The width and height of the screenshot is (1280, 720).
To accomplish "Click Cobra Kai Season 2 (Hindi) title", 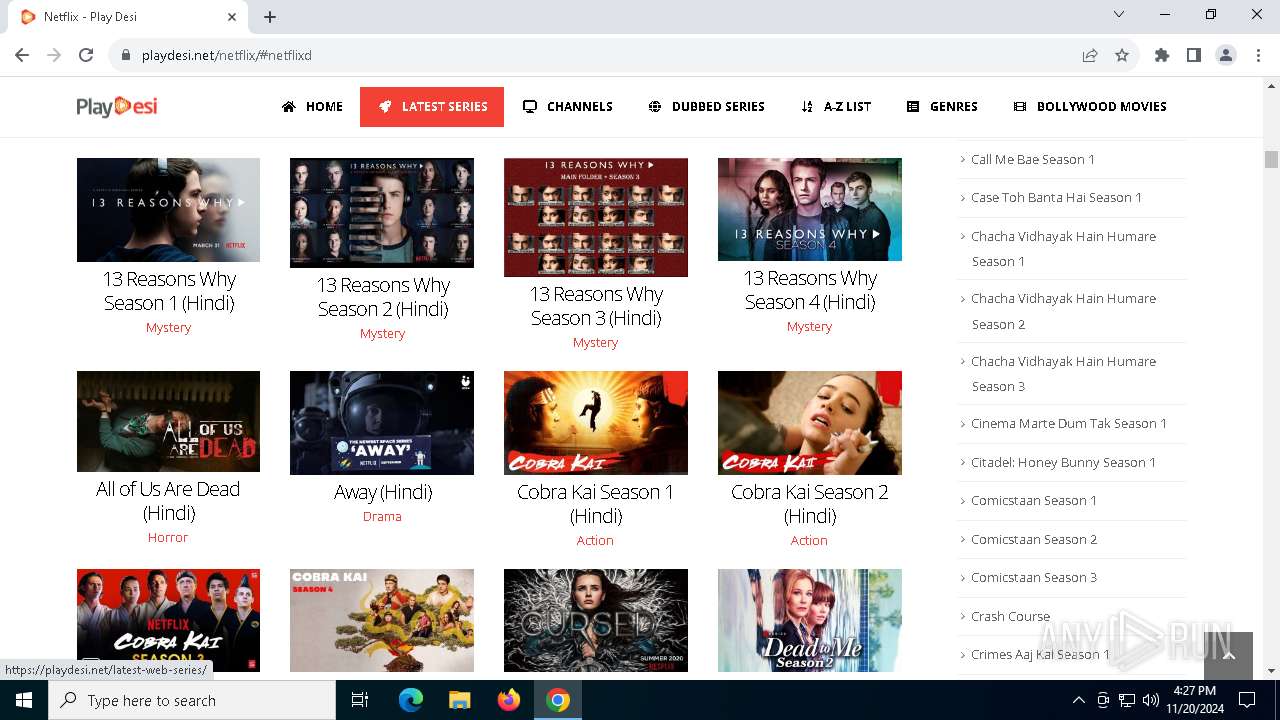I will click(x=810, y=503).
